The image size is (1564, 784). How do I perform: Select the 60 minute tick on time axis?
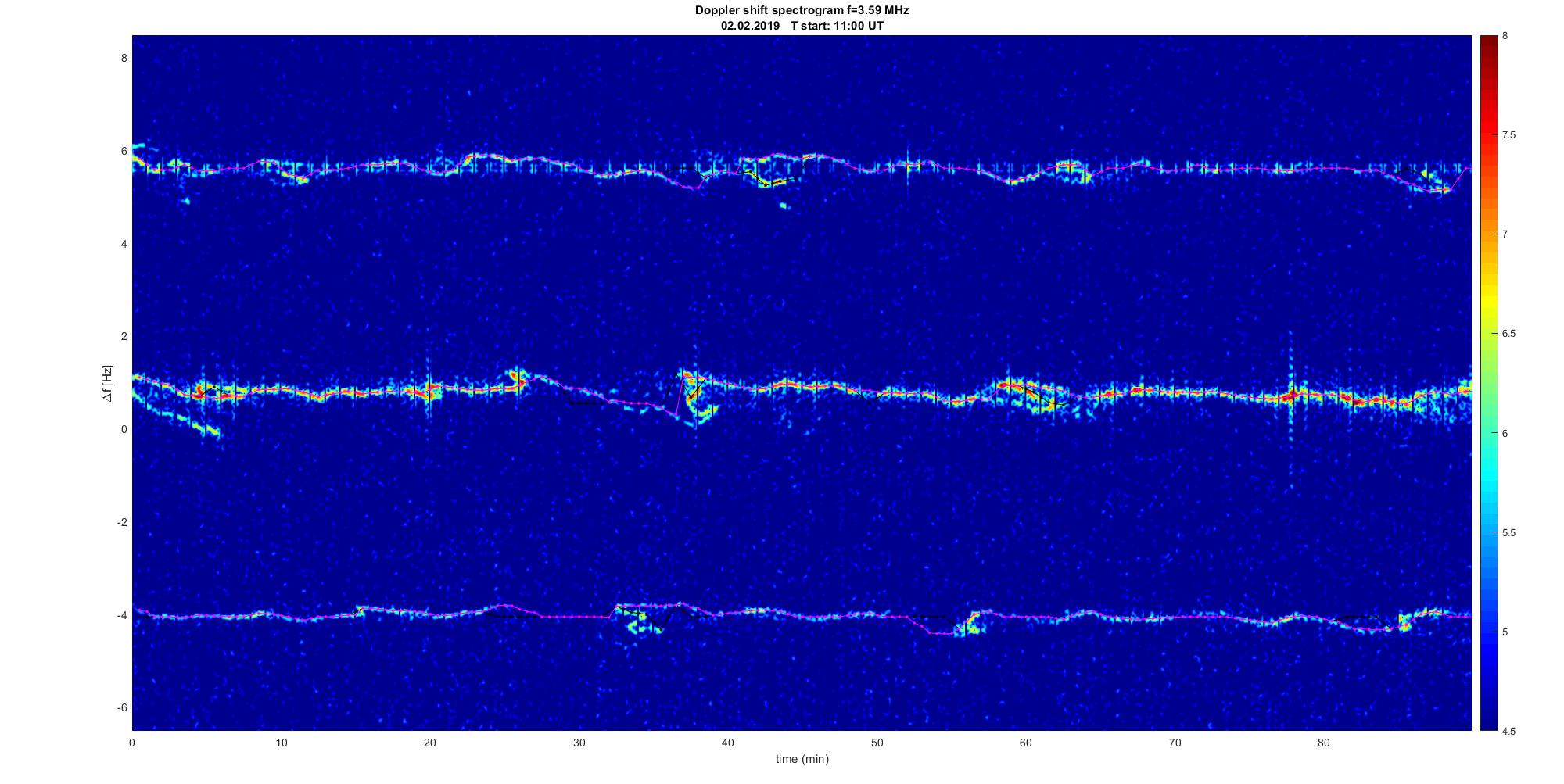point(1025,743)
